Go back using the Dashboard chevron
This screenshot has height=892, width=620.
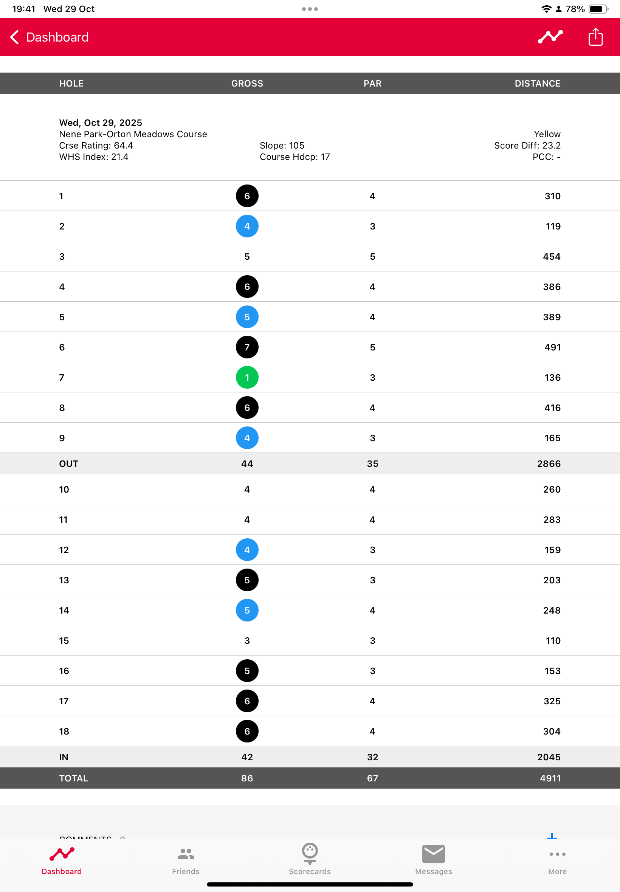pos(14,37)
